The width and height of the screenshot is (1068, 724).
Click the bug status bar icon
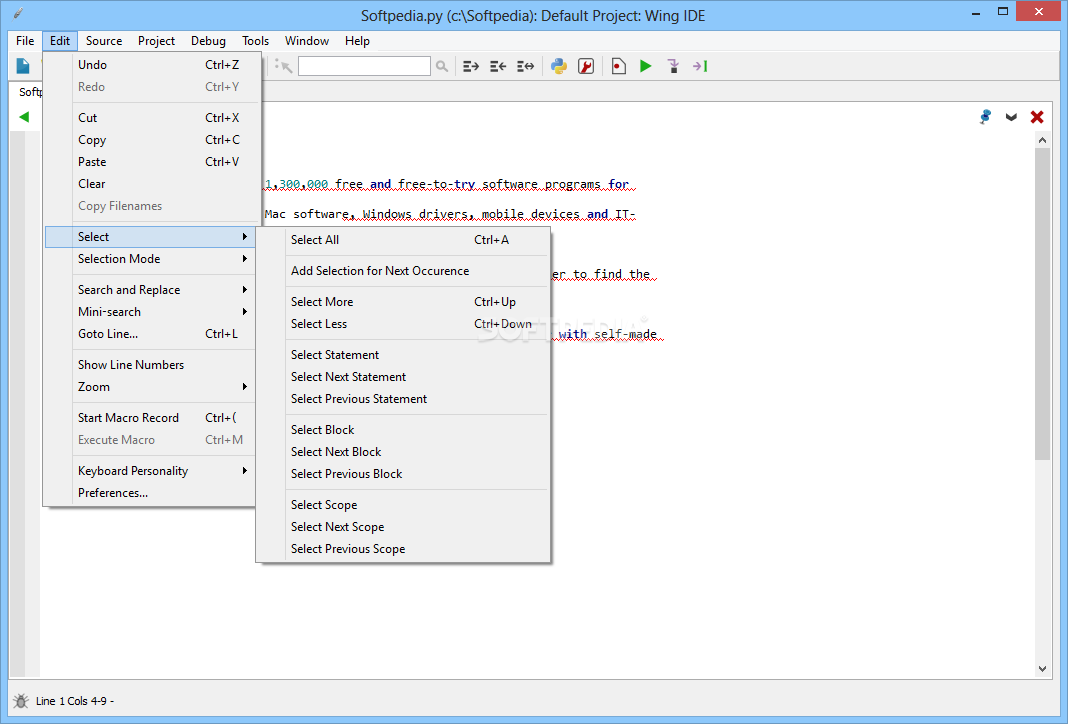(20, 701)
